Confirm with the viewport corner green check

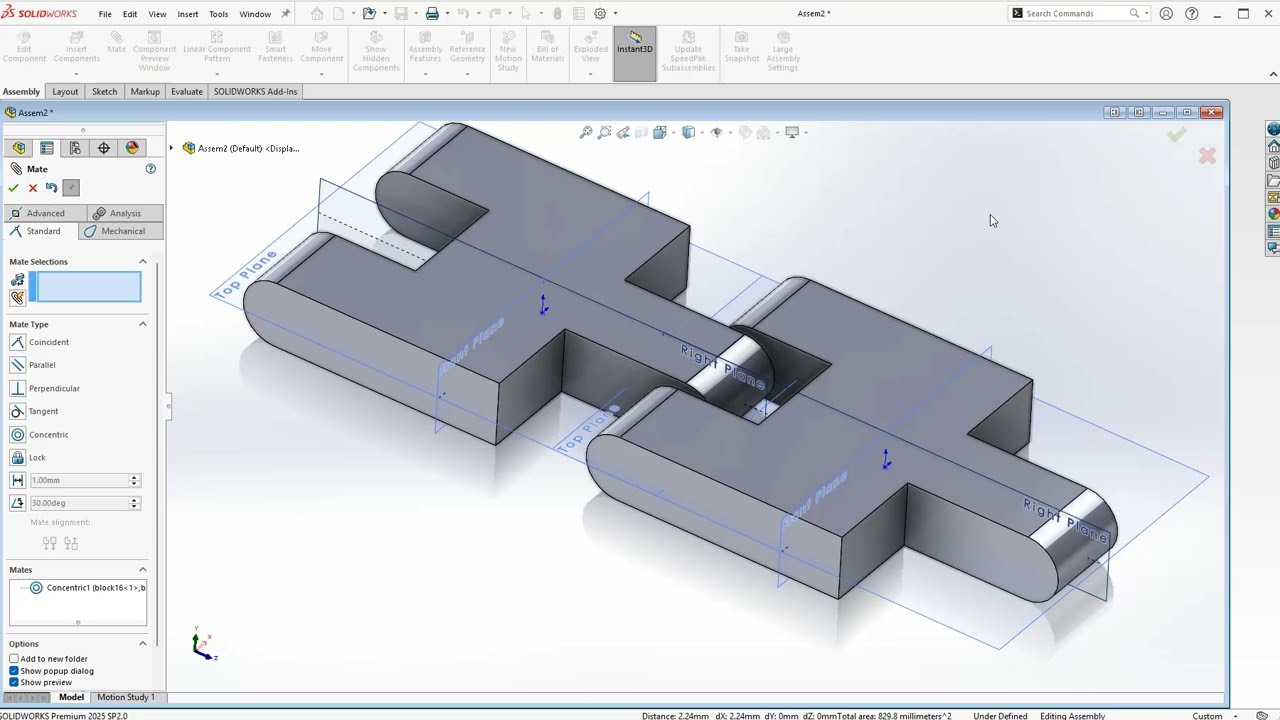pos(1177,134)
